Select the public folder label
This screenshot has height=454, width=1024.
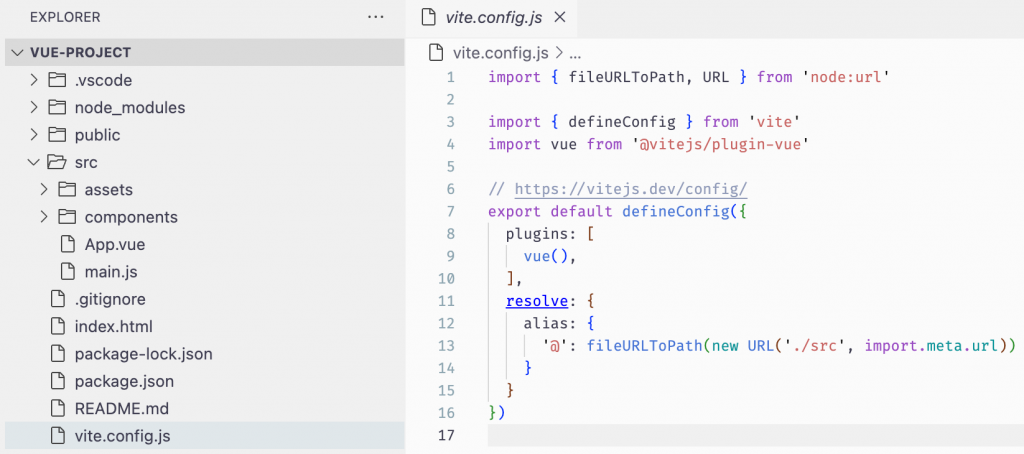97,135
